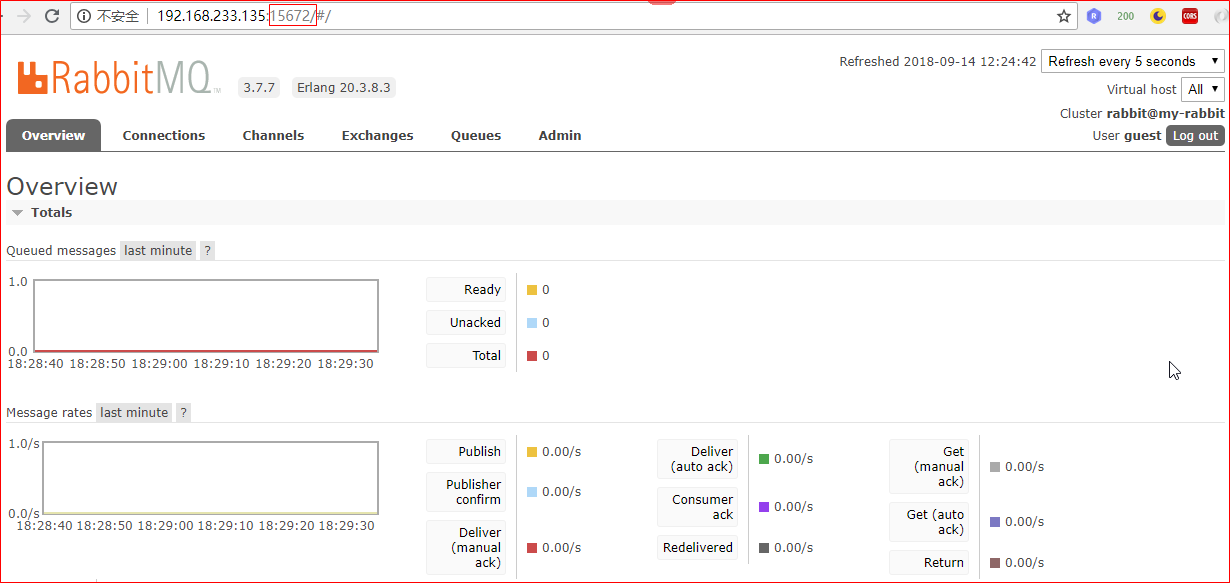Open the Channels tab
The width and height of the screenshot is (1230, 583).
tap(273, 135)
